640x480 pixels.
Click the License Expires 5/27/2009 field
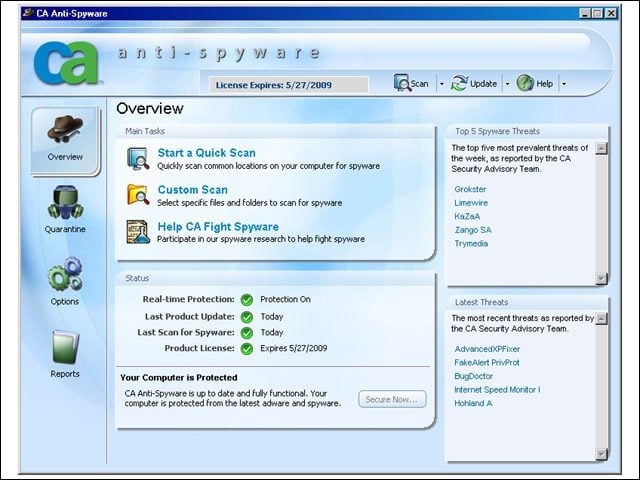coord(289,85)
